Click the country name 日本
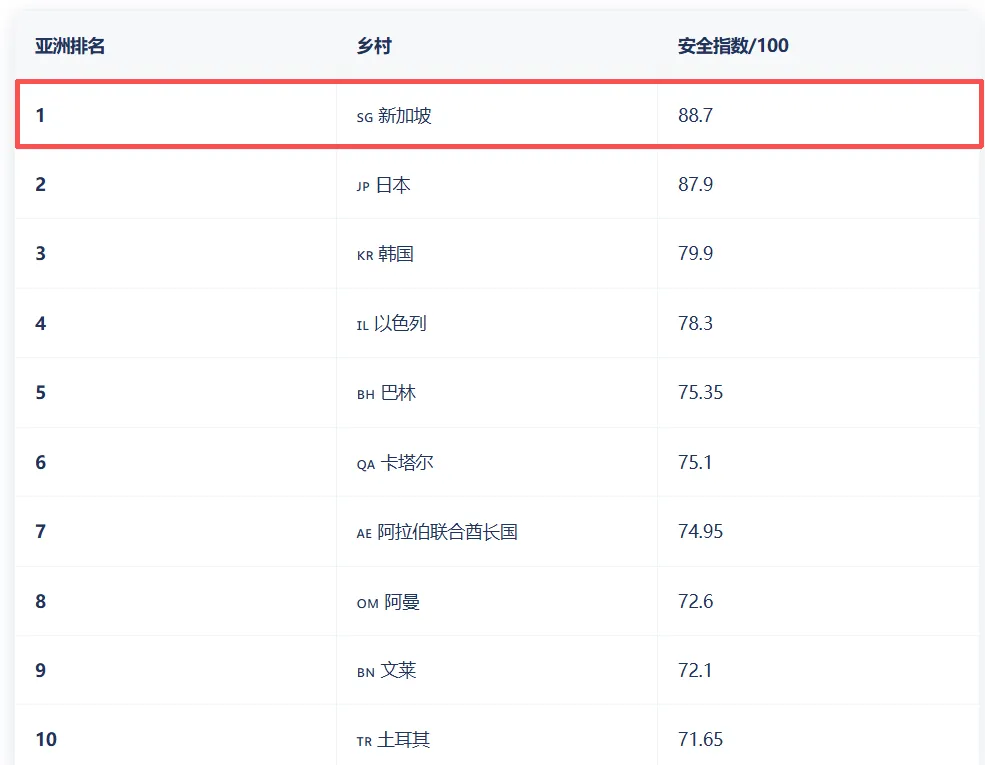This screenshot has height=765, width=985. coord(393,185)
